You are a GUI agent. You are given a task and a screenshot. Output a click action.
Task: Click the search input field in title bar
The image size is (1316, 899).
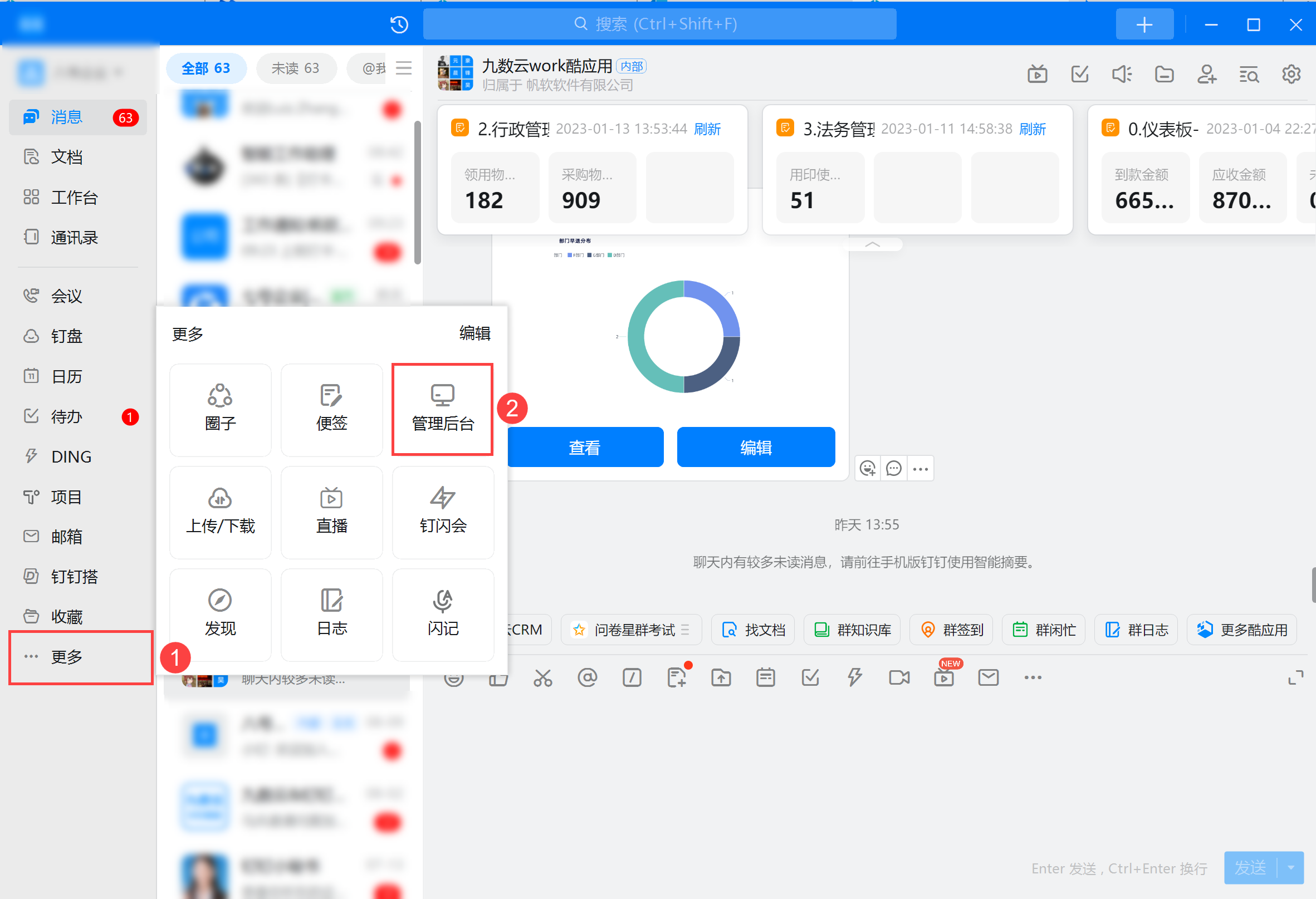(659, 24)
